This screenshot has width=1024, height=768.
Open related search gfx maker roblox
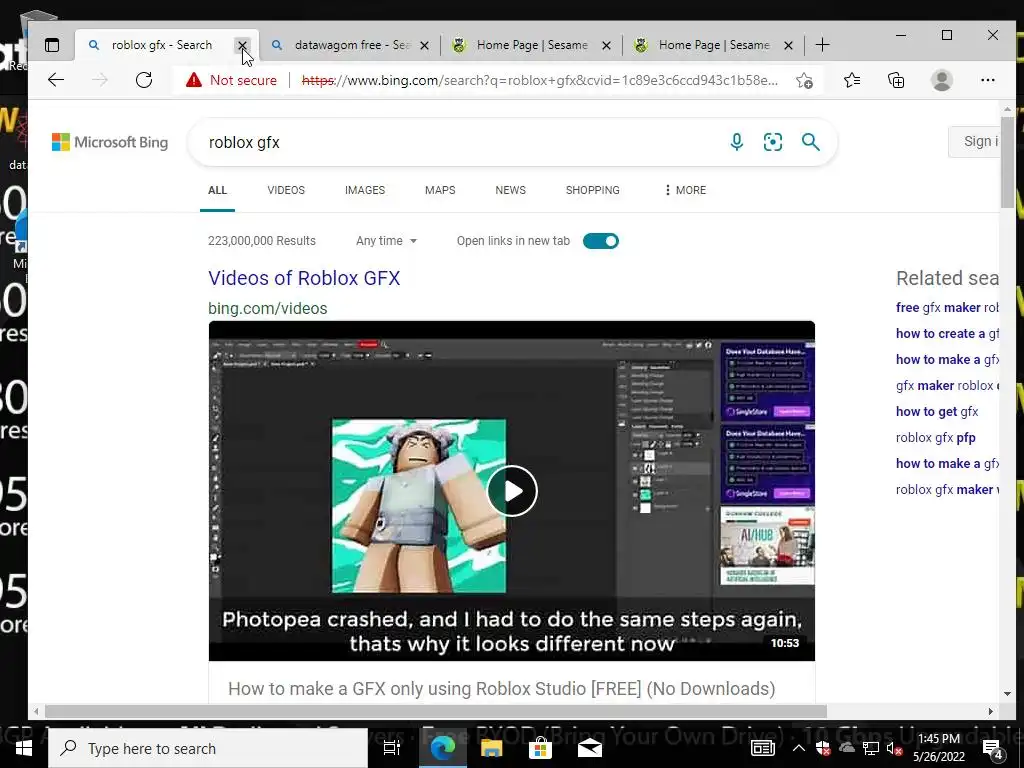947,386
